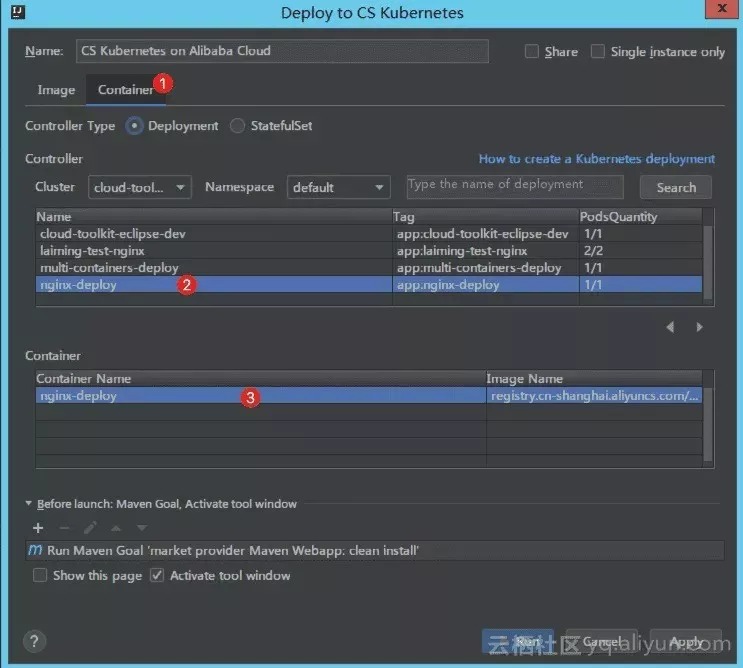Go to next page of deployments

pos(699,327)
